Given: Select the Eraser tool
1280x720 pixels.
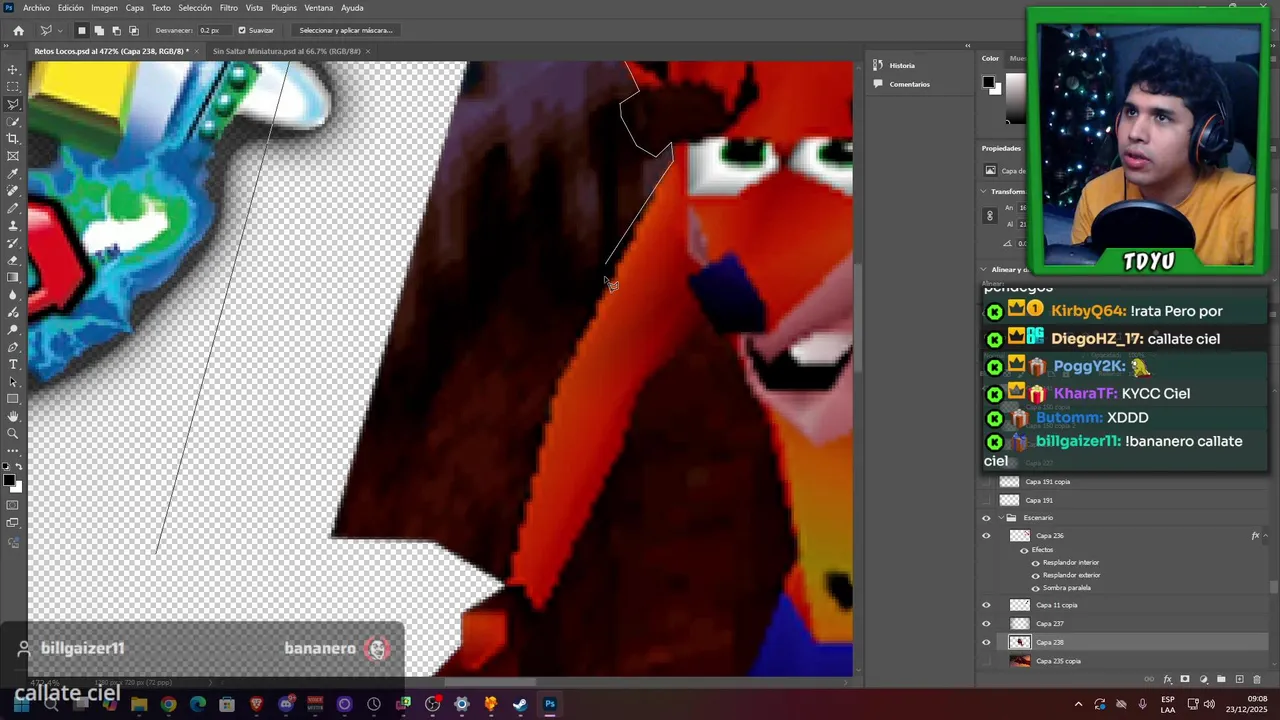Looking at the screenshot, I should 13,260.
